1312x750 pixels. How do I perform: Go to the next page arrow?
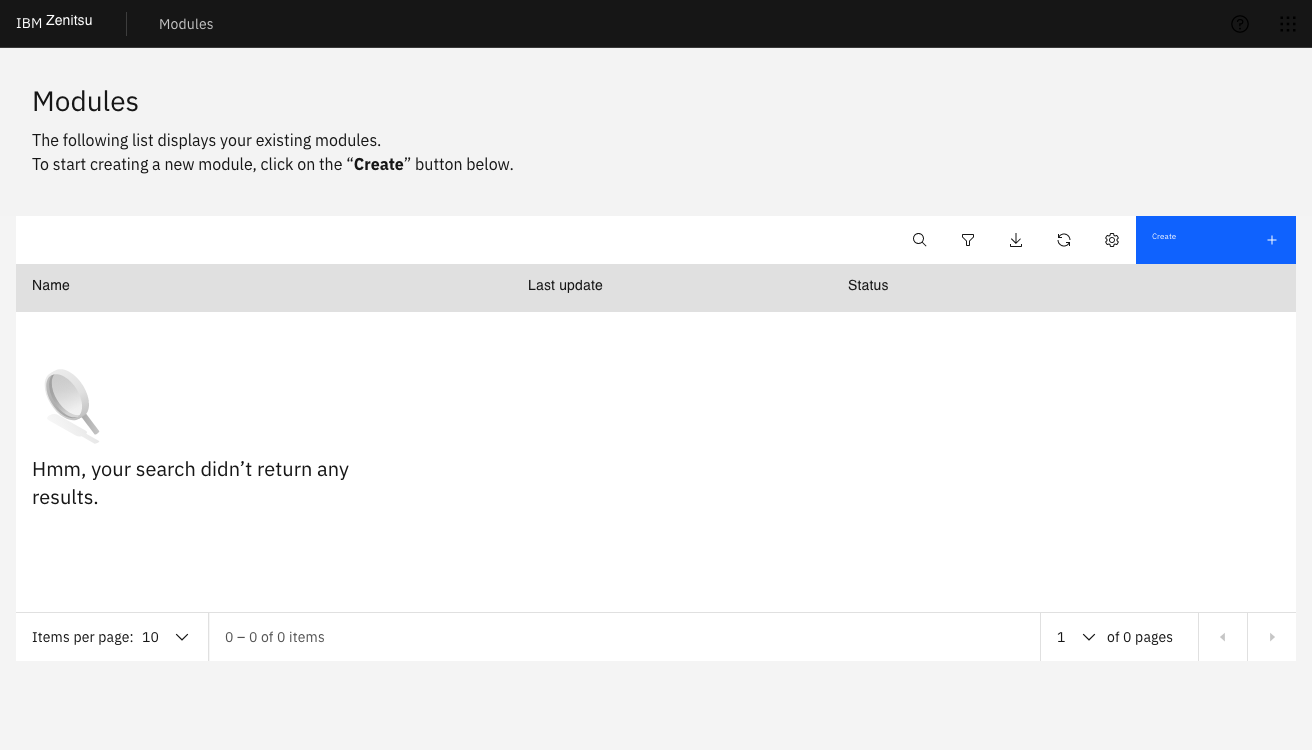pos(1272,637)
